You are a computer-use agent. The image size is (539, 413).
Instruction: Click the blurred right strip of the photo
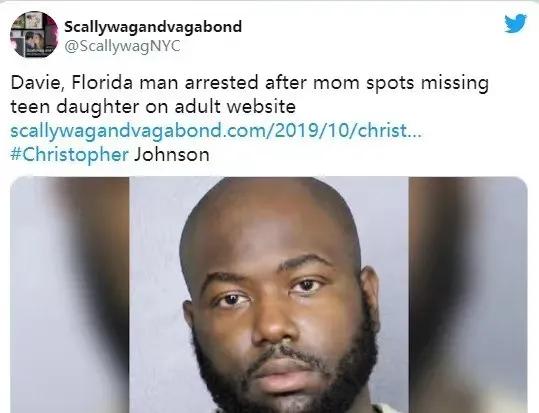pyautogui.click(x=468, y=295)
